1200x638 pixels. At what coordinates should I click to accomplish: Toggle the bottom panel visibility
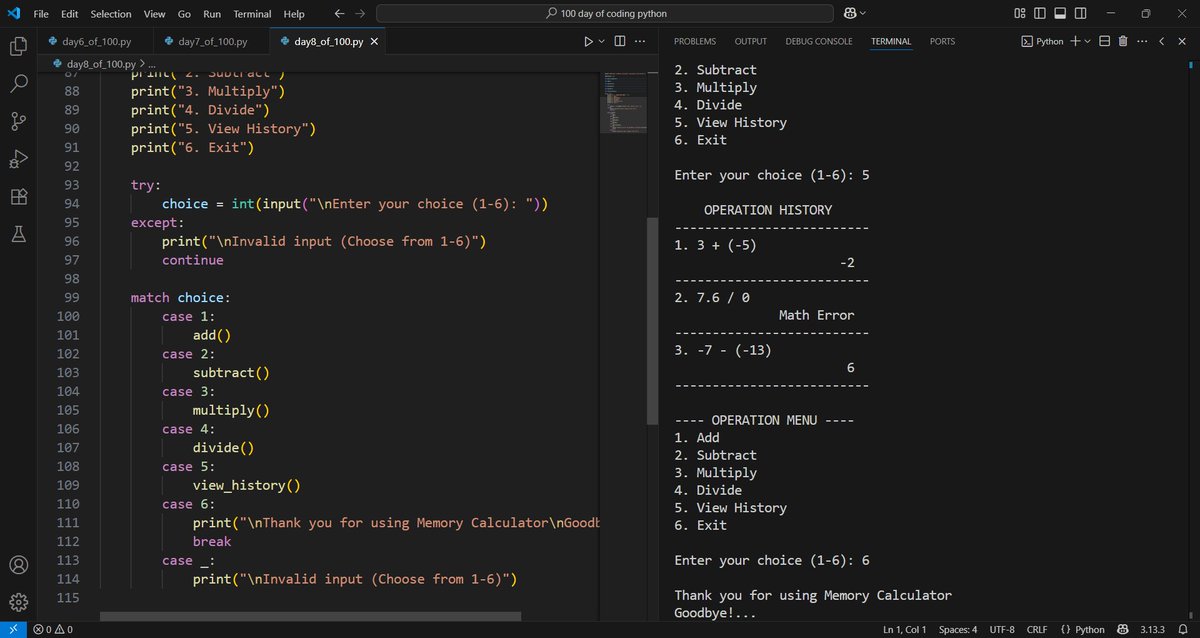1059,13
